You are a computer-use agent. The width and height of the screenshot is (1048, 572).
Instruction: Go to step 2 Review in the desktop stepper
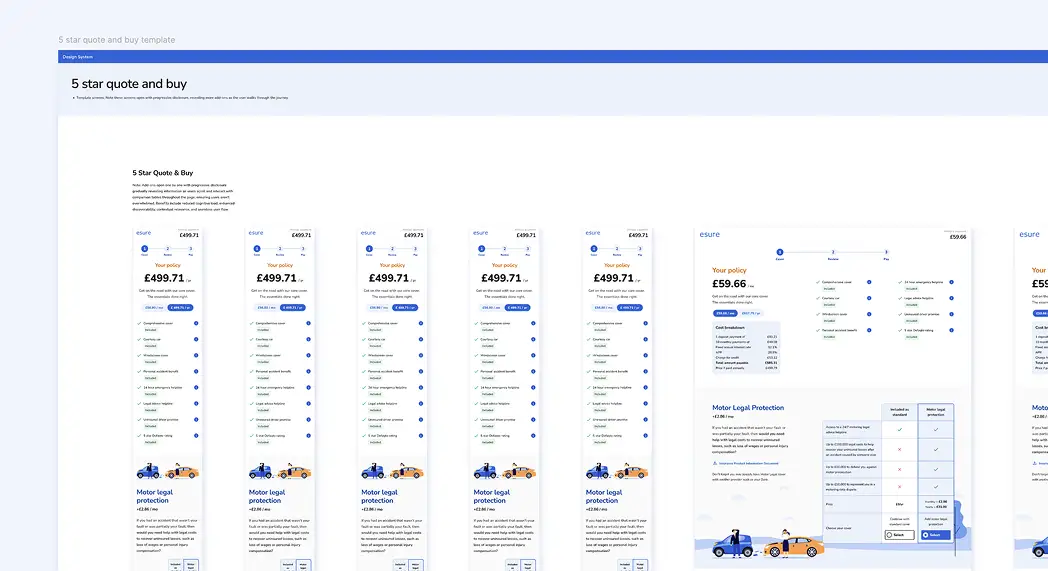833,253
